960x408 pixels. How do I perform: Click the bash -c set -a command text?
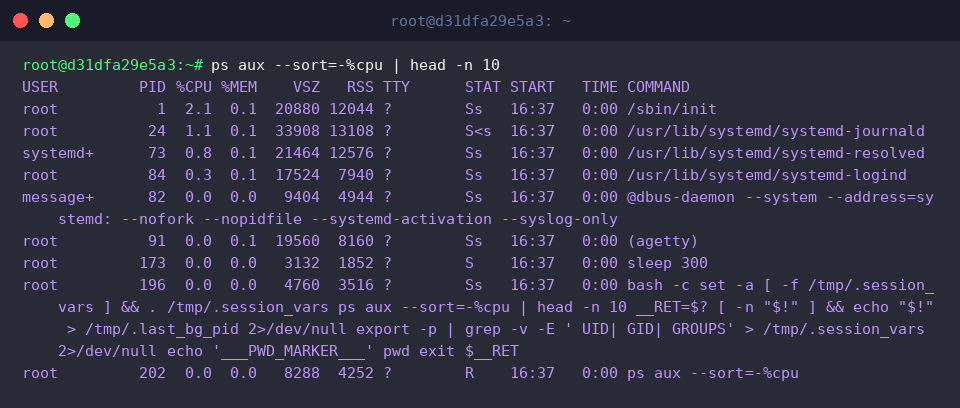coord(694,285)
